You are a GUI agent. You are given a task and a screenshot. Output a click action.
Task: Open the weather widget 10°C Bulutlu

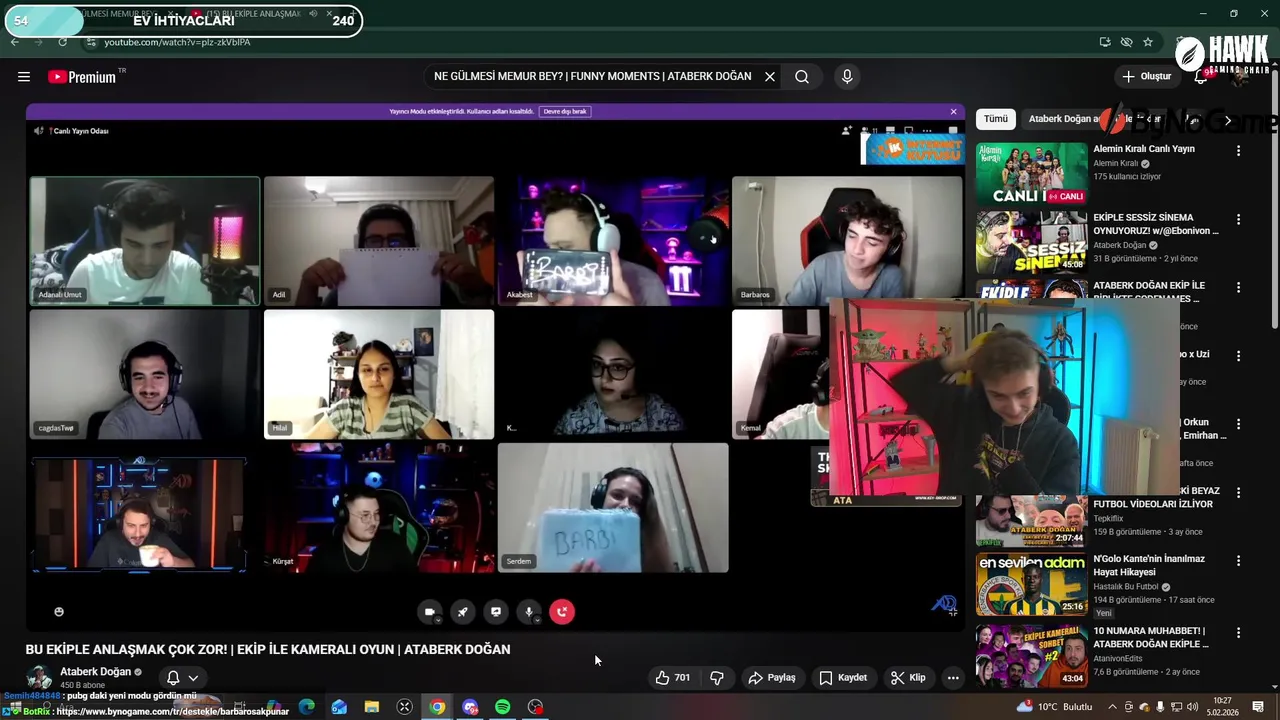(x=1054, y=707)
